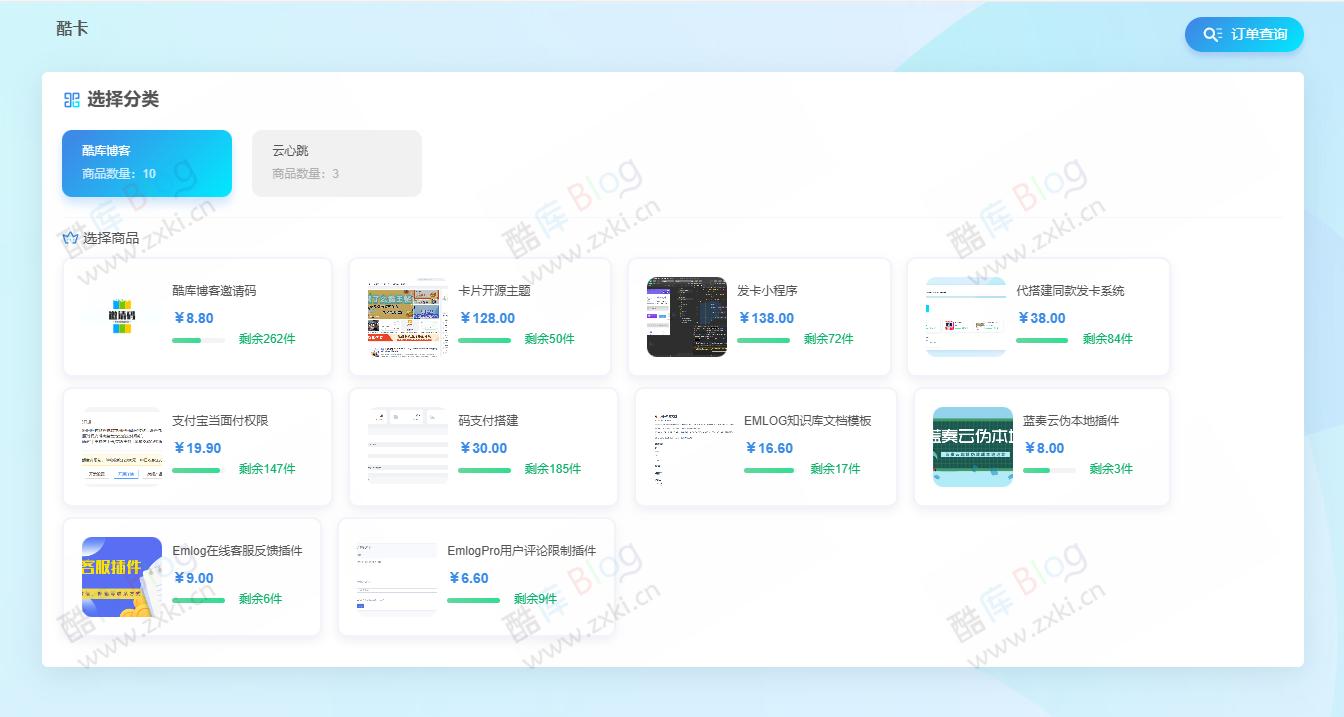The height and width of the screenshot is (717, 1344).
Task: Click the 剩余262件 stock link
Action: pyautogui.click(x=266, y=339)
